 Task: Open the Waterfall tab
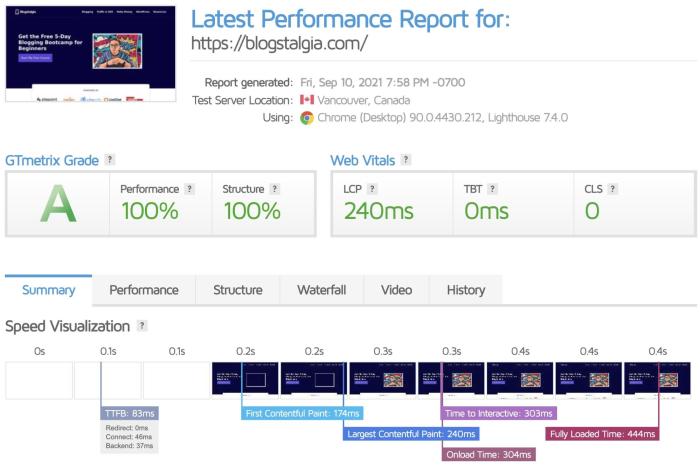pos(321,290)
